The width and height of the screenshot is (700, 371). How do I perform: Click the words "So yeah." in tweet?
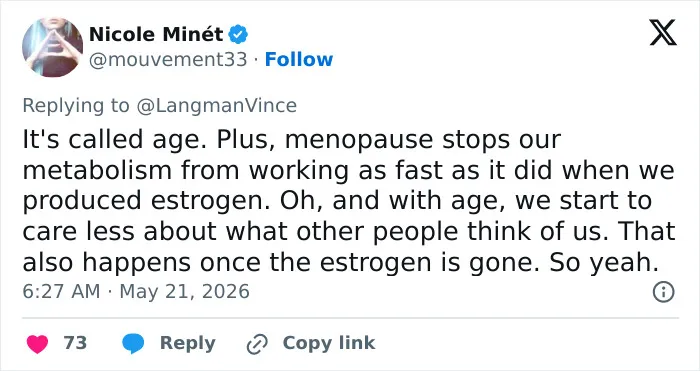604,263
